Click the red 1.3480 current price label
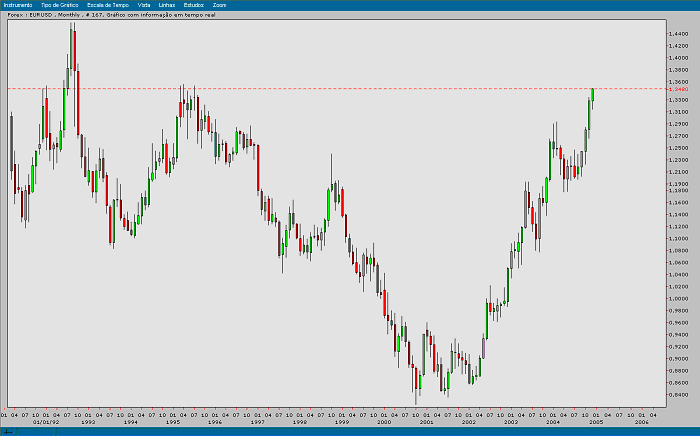The height and width of the screenshot is (436, 700). (x=679, y=89)
